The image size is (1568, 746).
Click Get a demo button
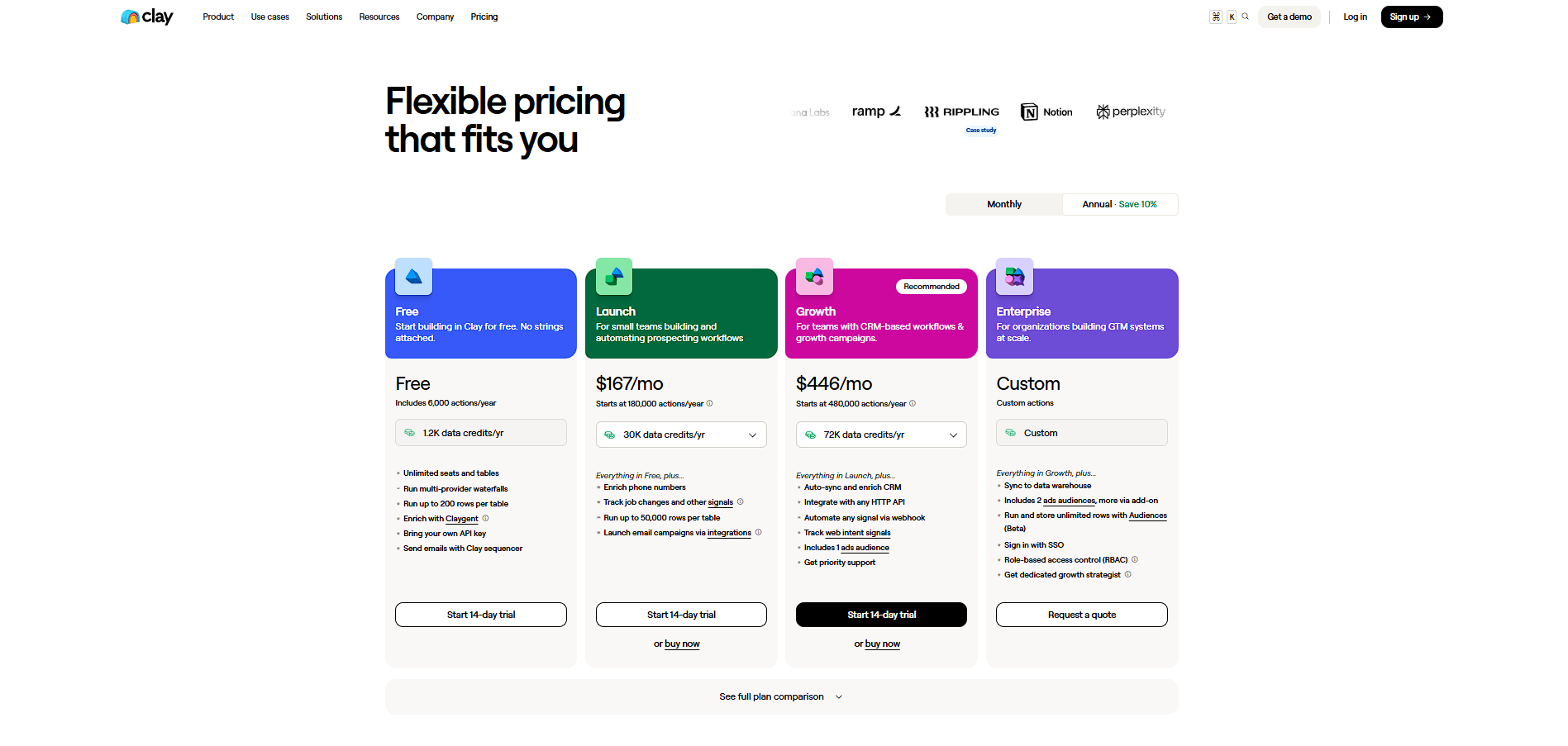pos(1289,17)
